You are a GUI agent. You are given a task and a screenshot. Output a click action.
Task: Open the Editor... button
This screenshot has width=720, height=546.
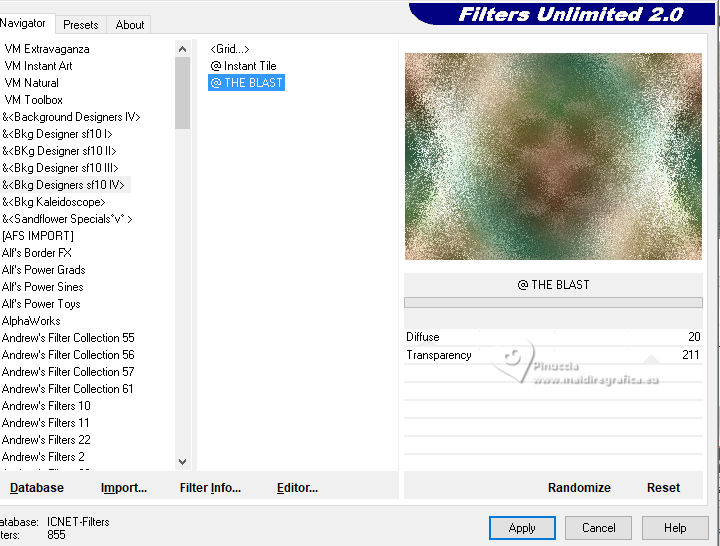point(298,488)
